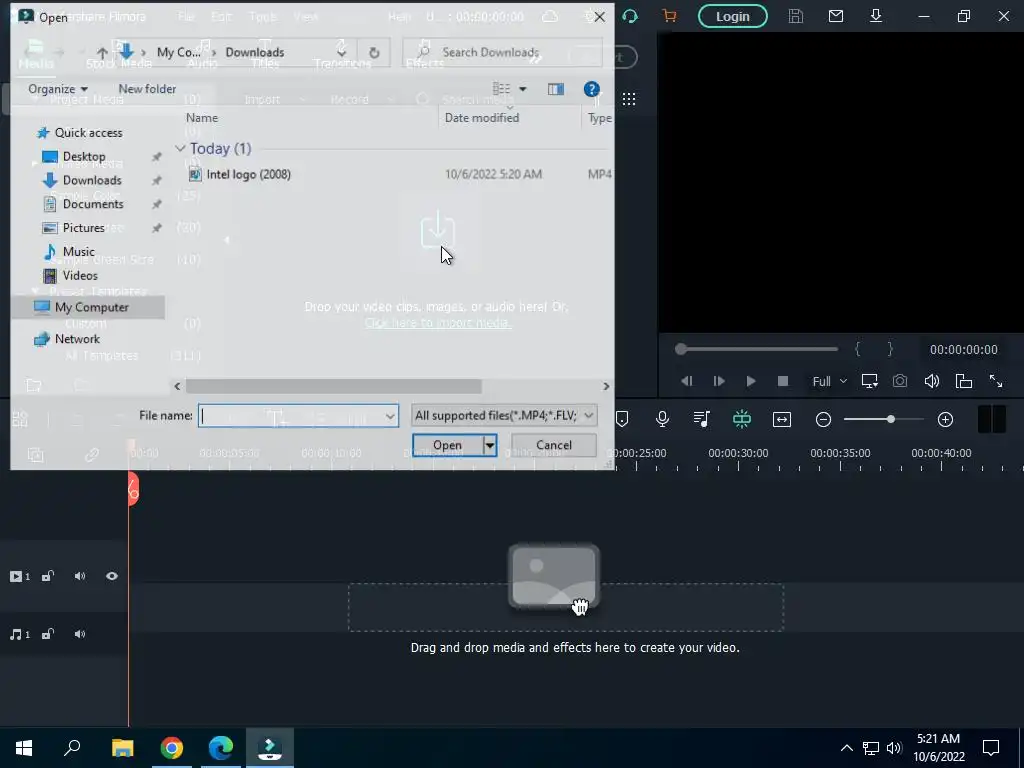Open the Full preview quality dropdown
This screenshot has height=768, width=1024.
pos(829,381)
